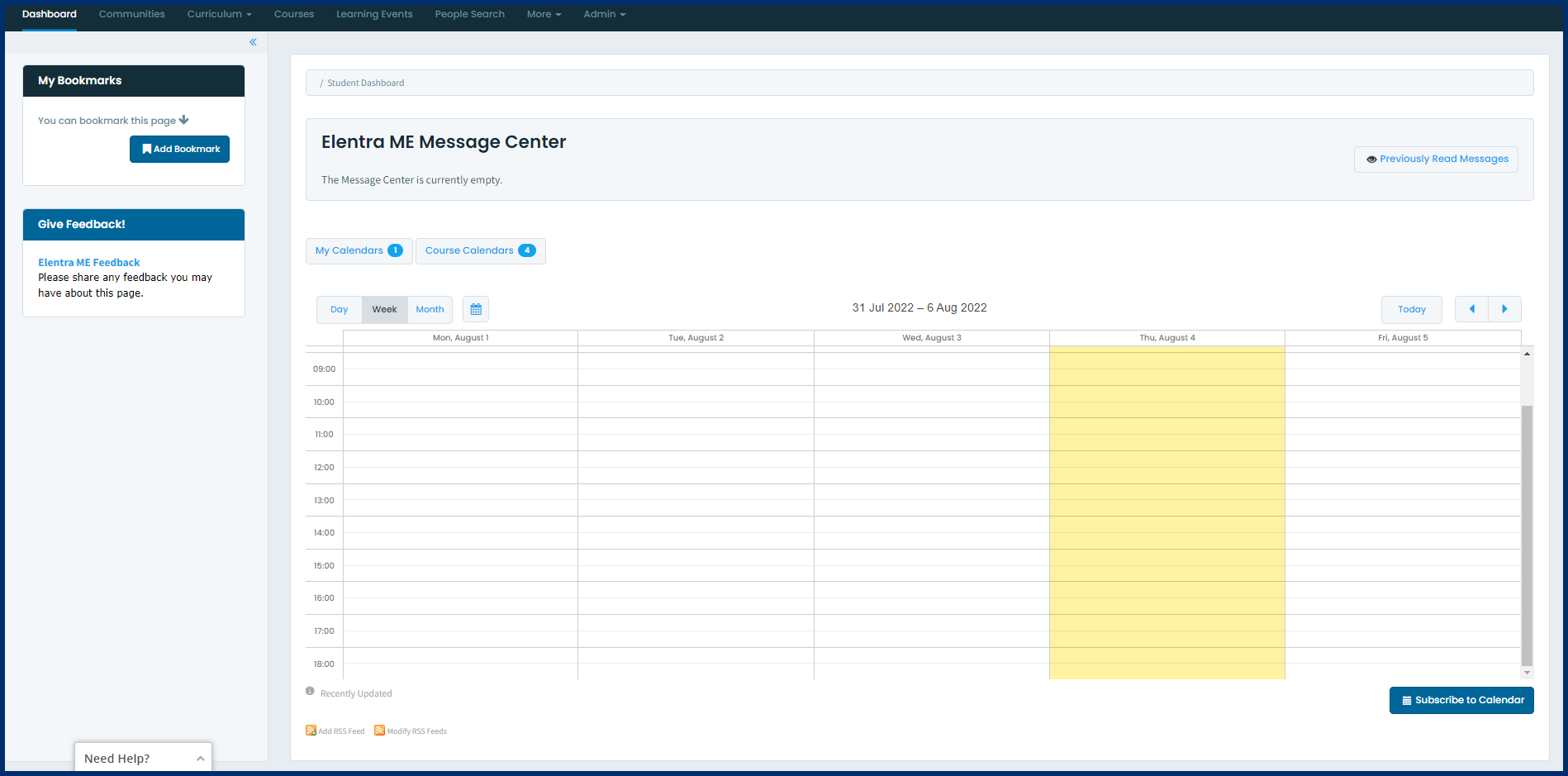The image size is (1568, 776).
Task: Click the 13:00 time label
Action: tap(325, 500)
